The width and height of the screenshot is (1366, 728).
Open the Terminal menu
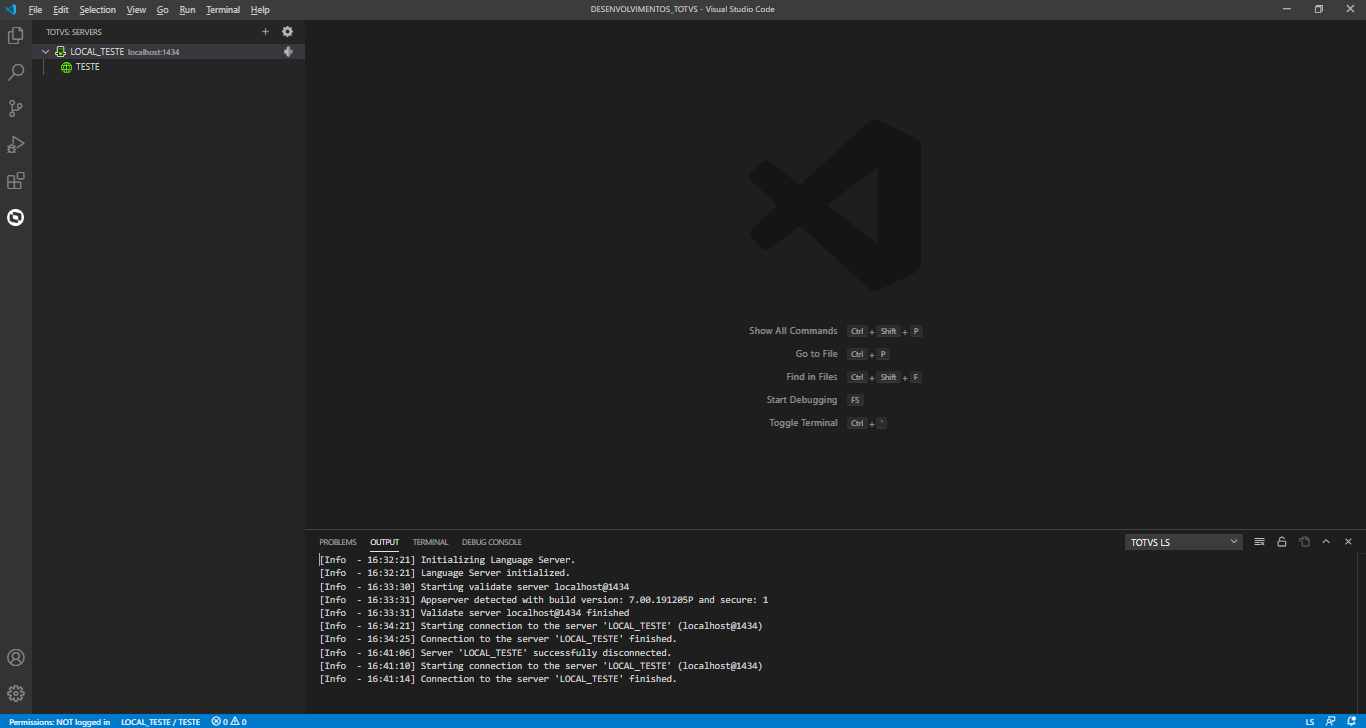point(222,9)
